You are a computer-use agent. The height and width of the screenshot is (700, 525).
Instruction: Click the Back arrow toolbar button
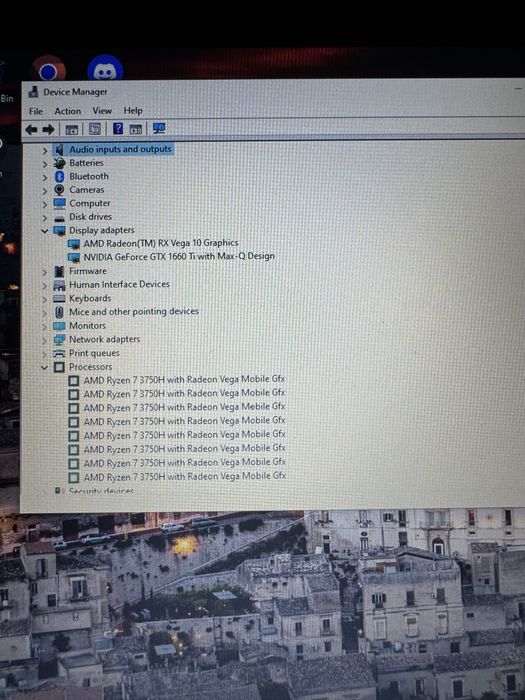[31, 129]
